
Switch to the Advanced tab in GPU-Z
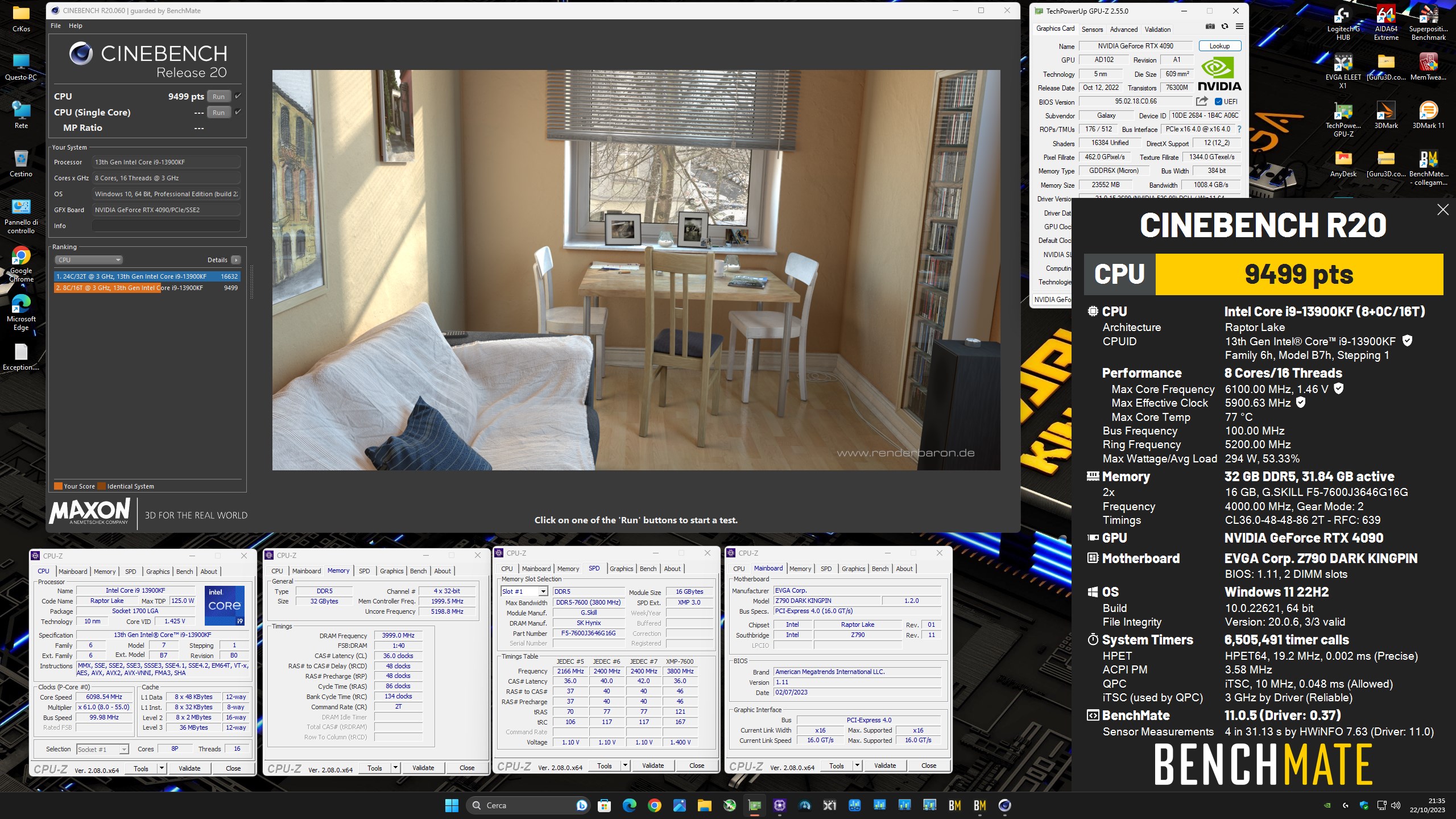1124,29
